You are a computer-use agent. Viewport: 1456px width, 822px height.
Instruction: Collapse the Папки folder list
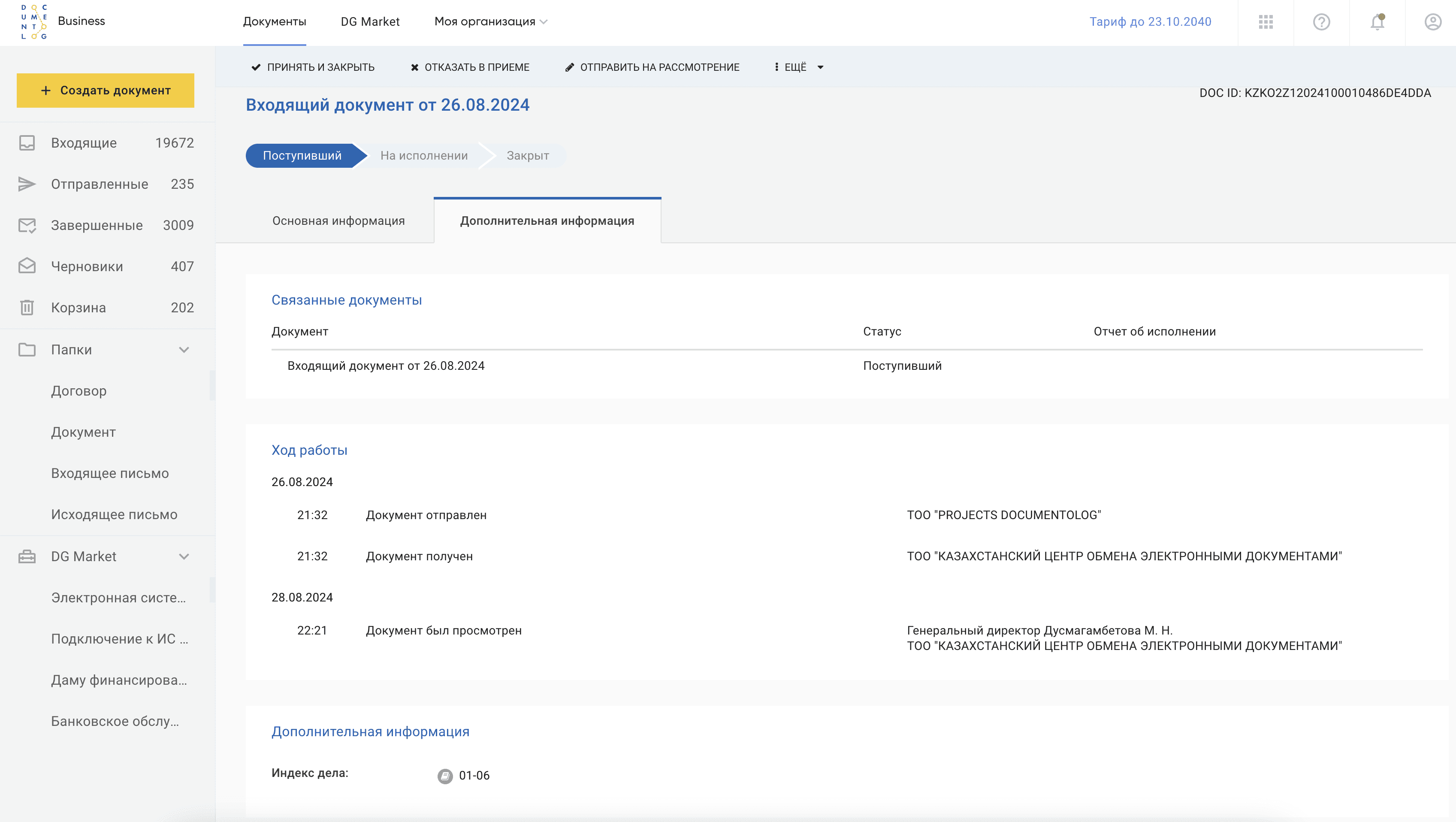pyautogui.click(x=184, y=349)
